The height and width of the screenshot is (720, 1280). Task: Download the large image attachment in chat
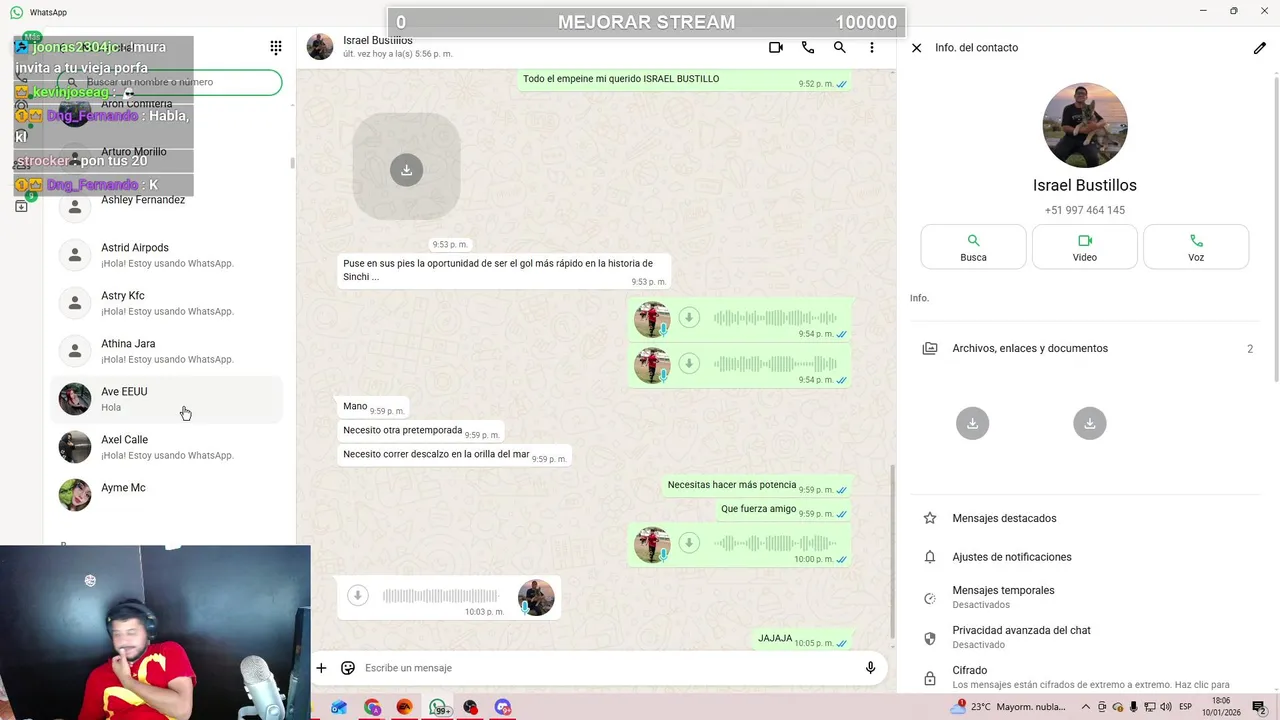point(406,169)
